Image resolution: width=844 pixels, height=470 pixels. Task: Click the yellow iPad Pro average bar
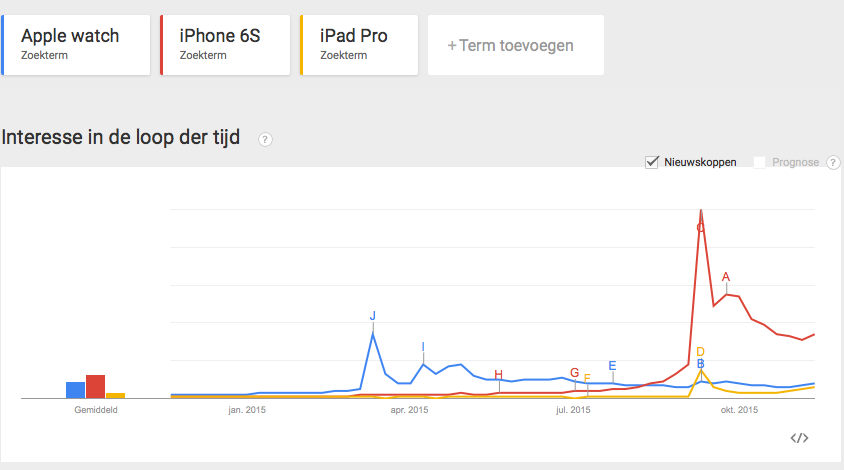point(115,395)
